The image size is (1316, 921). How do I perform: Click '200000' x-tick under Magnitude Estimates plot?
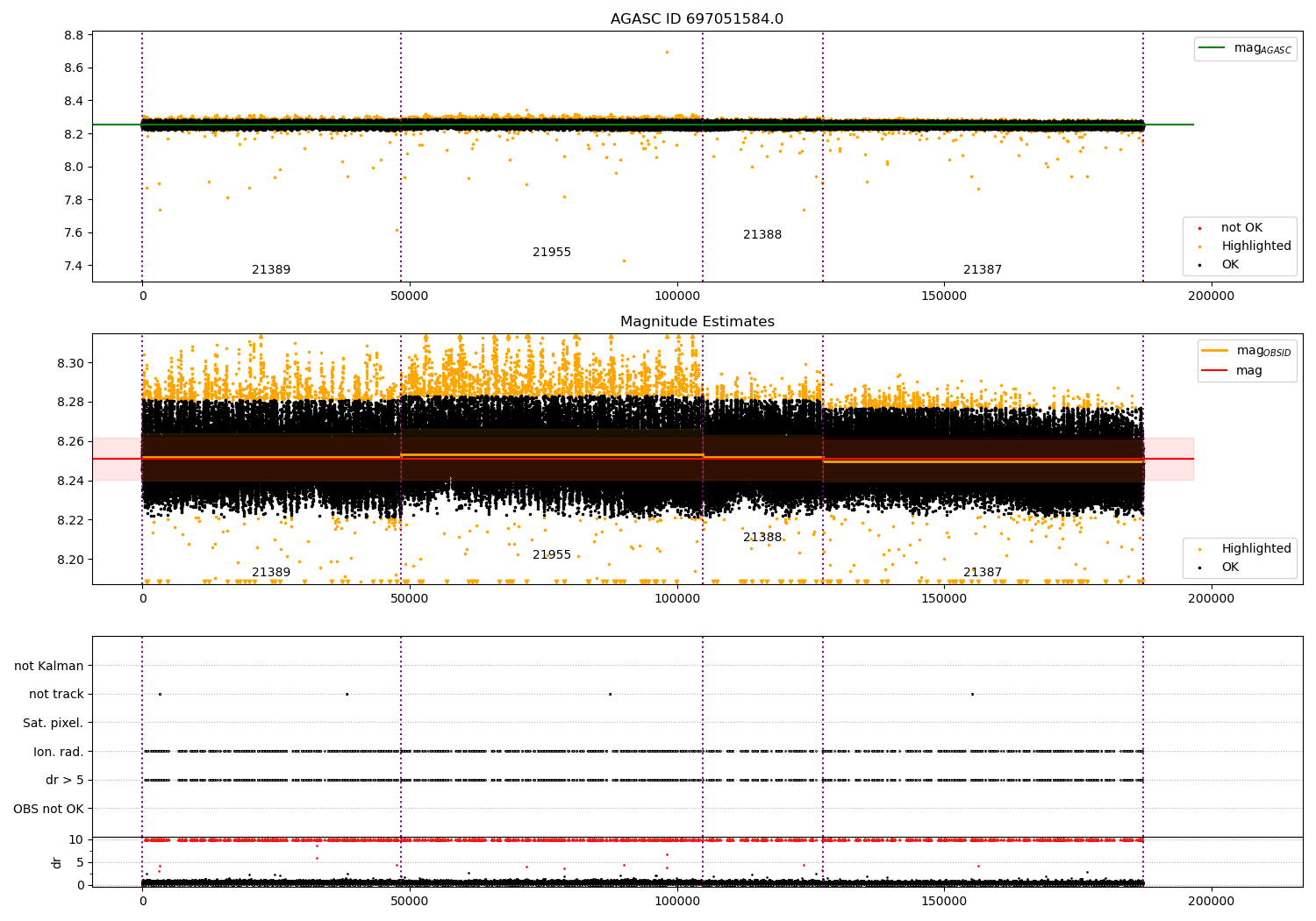click(1212, 599)
